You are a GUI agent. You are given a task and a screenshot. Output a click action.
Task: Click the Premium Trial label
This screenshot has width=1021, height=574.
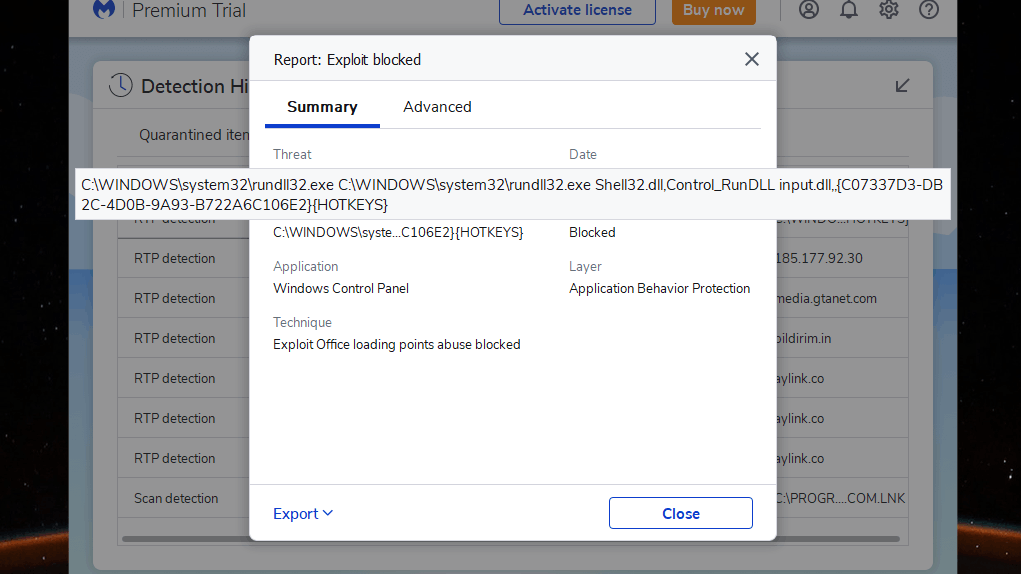point(189,10)
